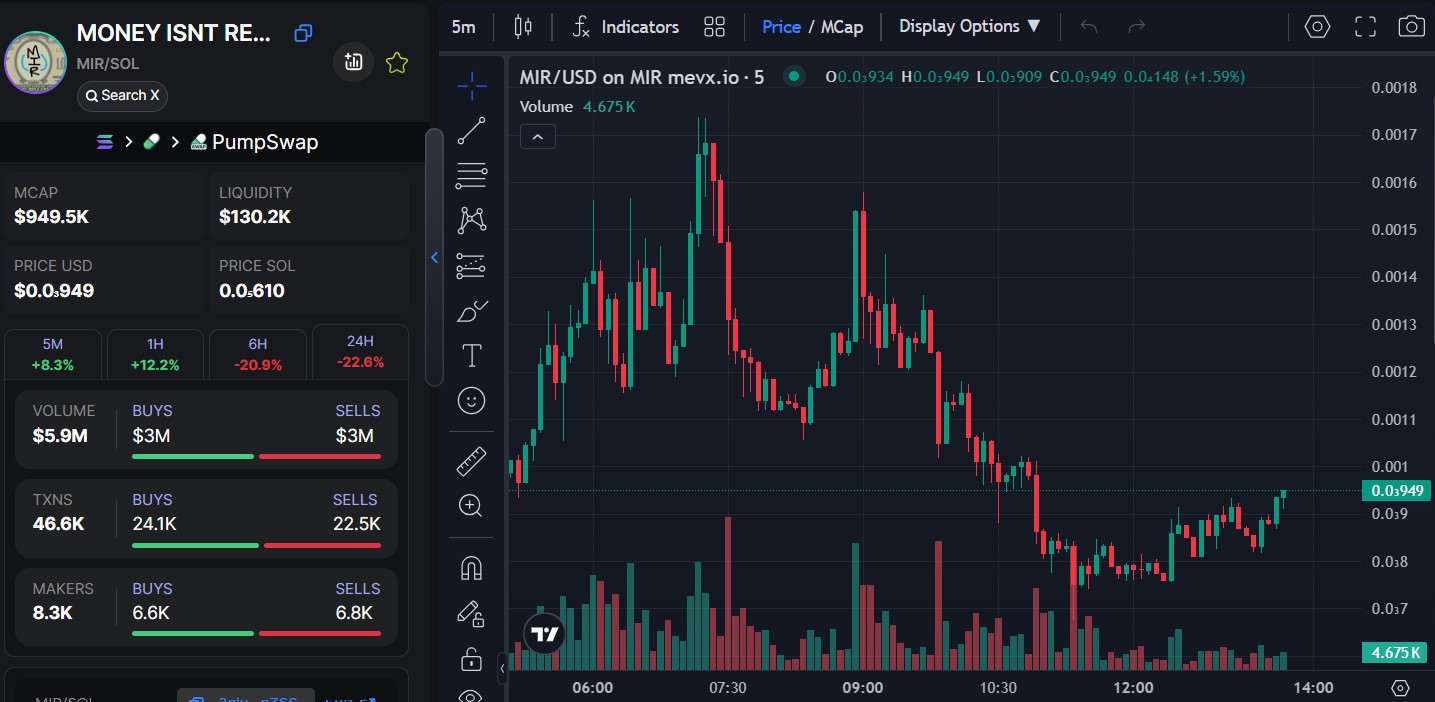Open Display Options dropdown
1435x702 pixels.
click(969, 27)
